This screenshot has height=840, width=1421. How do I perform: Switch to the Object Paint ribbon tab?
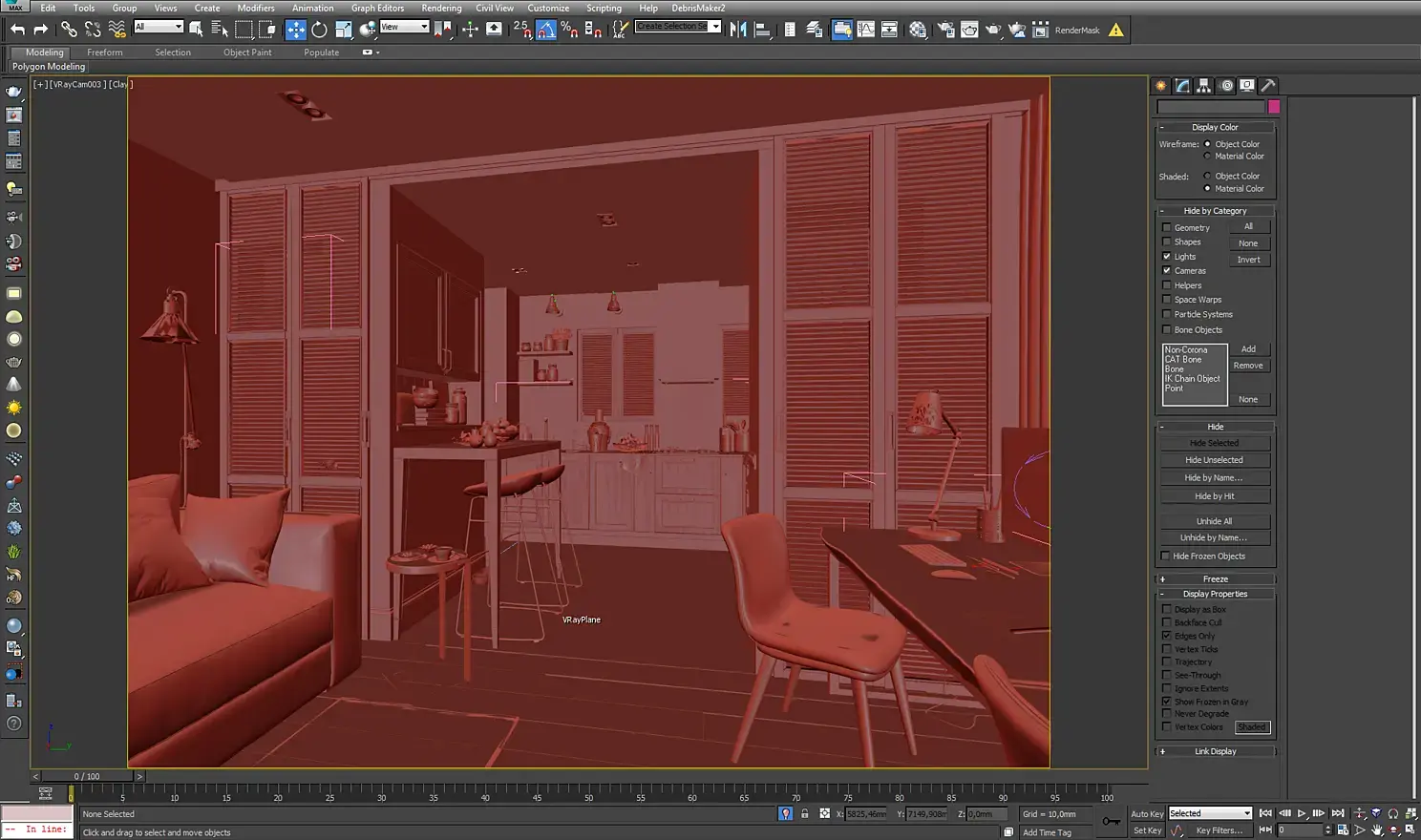[247, 52]
